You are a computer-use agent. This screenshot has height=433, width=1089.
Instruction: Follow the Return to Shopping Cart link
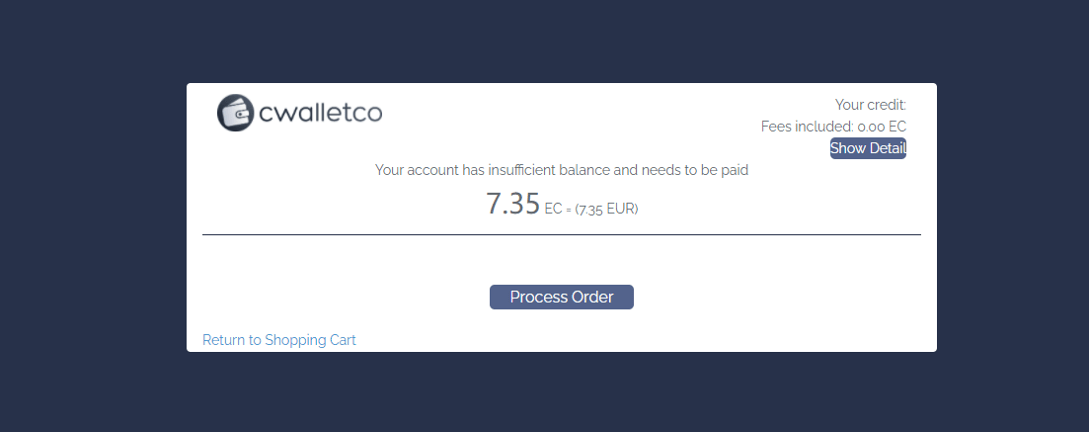(x=279, y=340)
